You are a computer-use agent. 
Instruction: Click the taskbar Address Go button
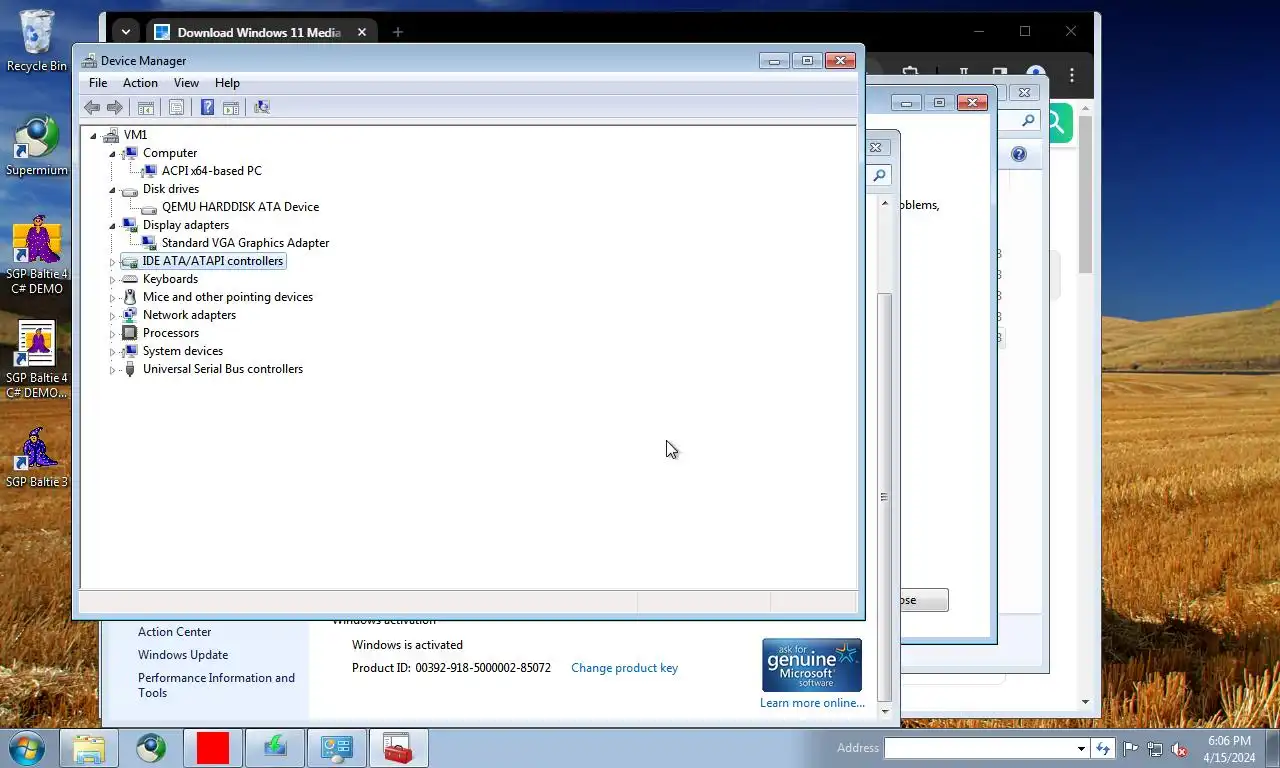(x=1103, y=748)
